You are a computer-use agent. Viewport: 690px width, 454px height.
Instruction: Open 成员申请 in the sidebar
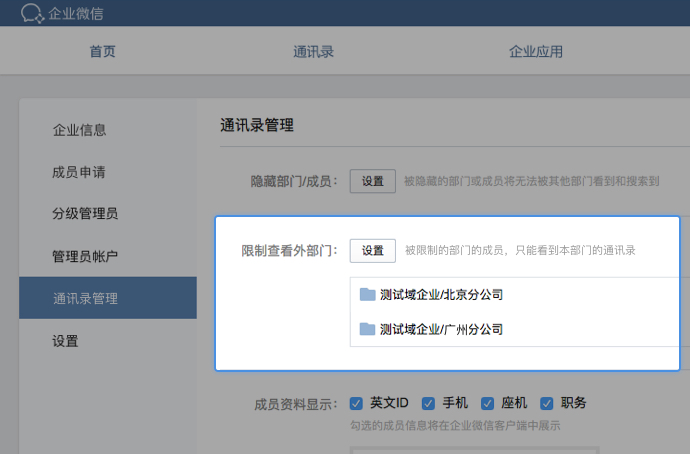(79, 172)
